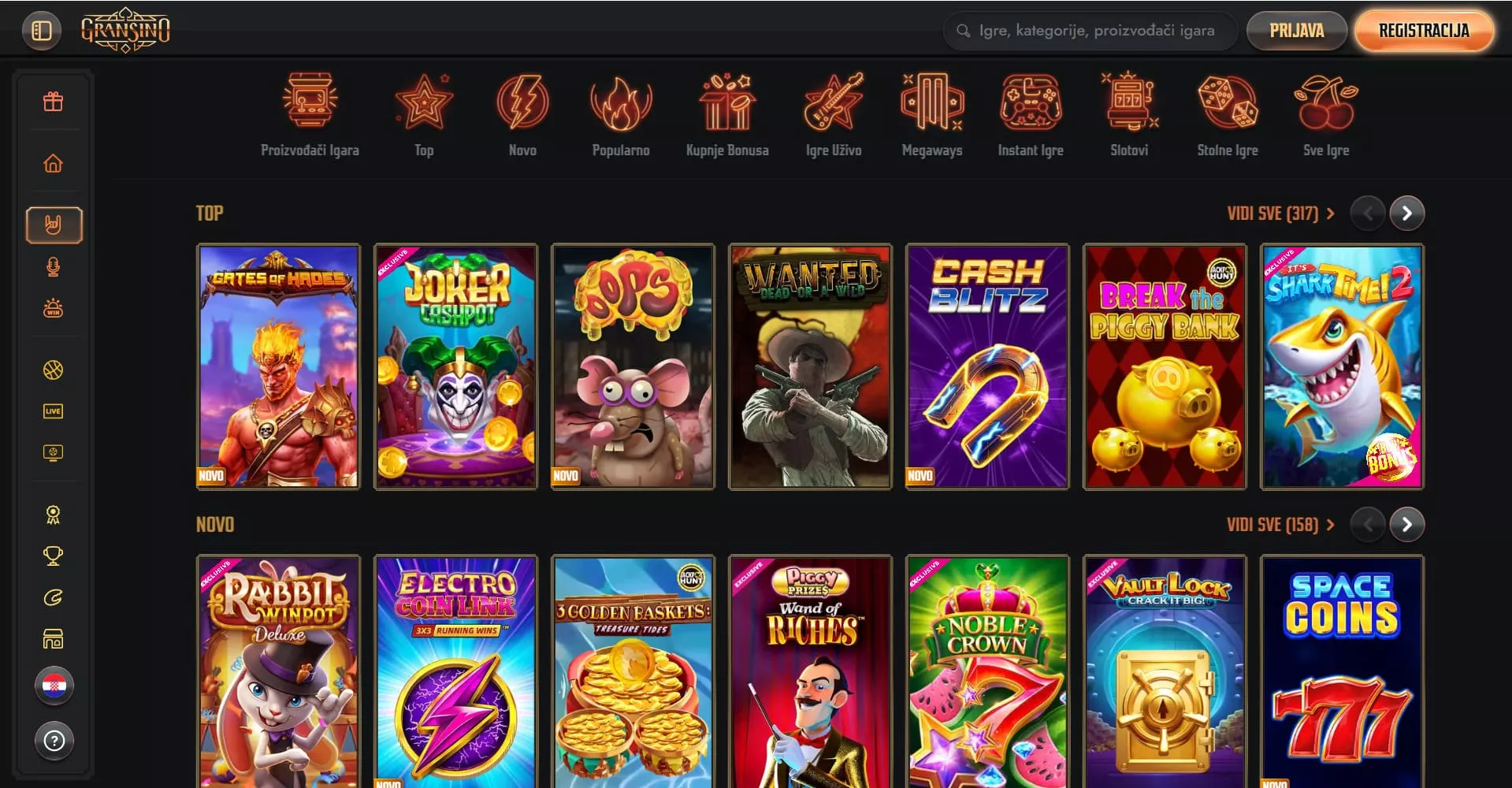The height and width of the screenshot is (788, 1512).
Task: Open the Cash Blitz game thumbnail
Action: click(x=987, y=366)
